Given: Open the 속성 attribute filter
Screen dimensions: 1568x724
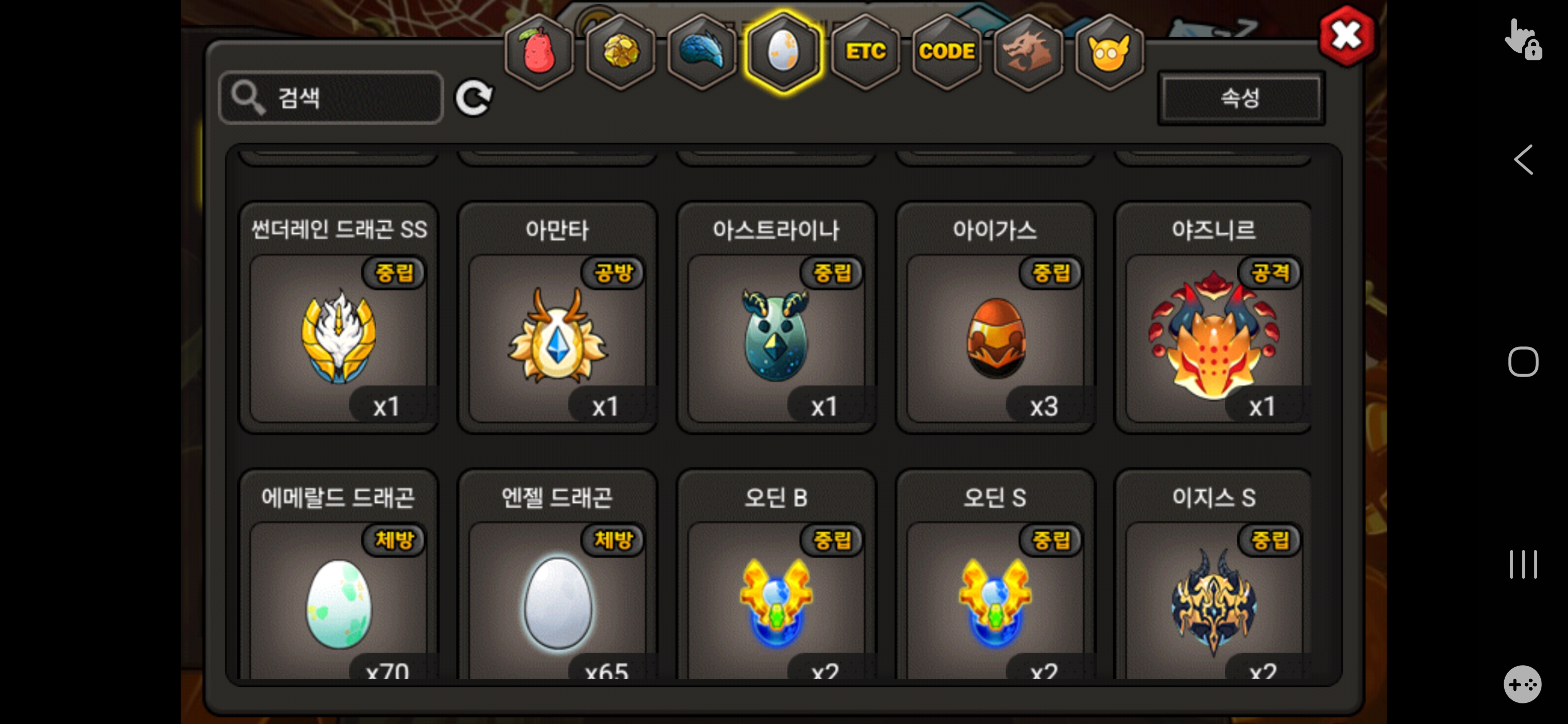Looking at the screenshot, I should (1240, 98).
